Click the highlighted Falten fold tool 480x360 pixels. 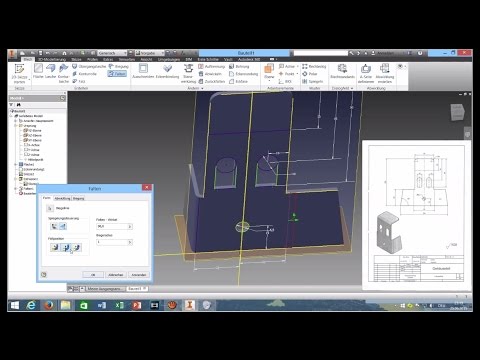(x=117, y=74)
